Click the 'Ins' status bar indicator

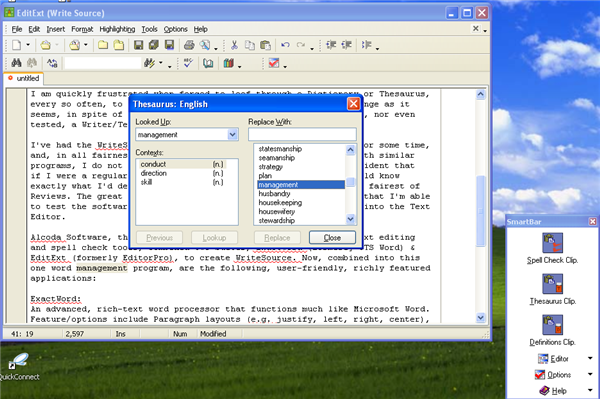(121, 334)
